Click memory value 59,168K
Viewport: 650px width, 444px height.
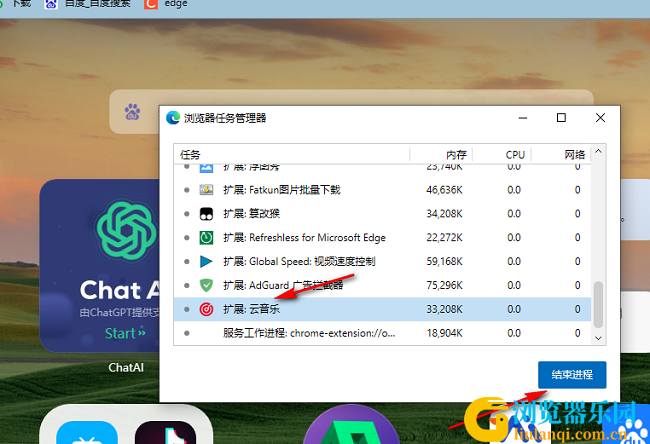point(444,262)
